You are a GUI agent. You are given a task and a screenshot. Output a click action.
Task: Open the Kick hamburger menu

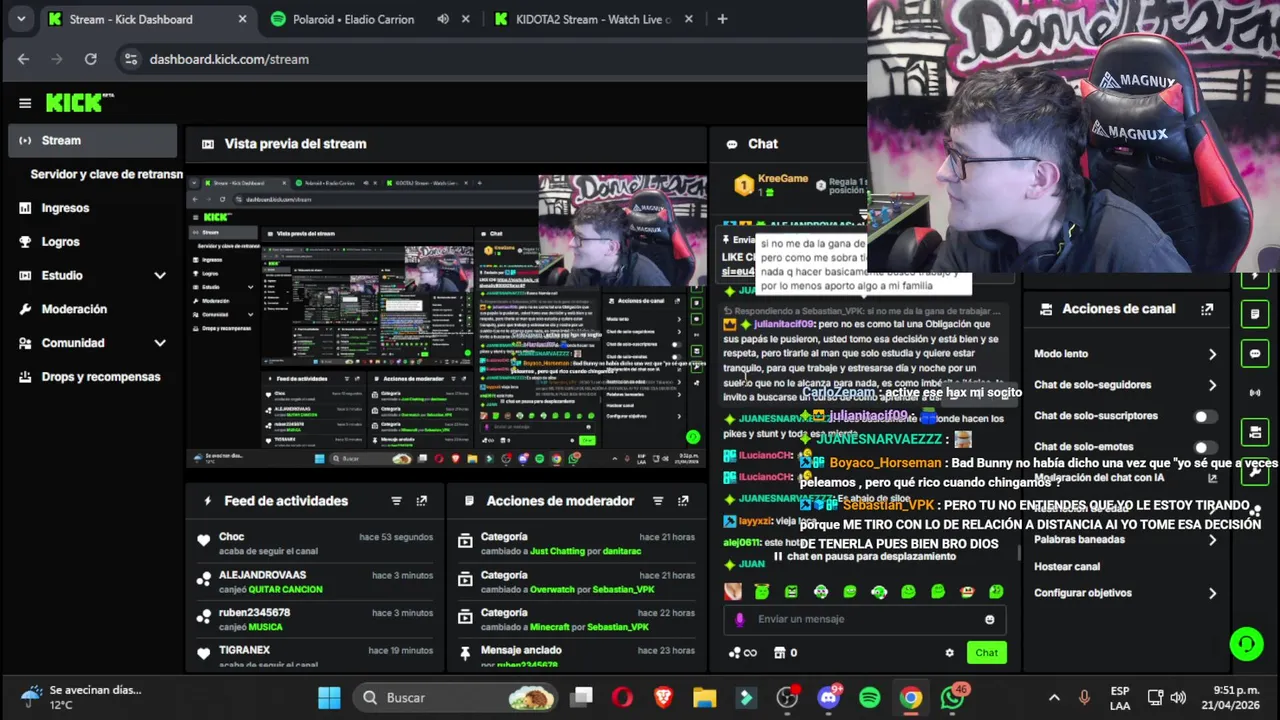pos(25,103)
